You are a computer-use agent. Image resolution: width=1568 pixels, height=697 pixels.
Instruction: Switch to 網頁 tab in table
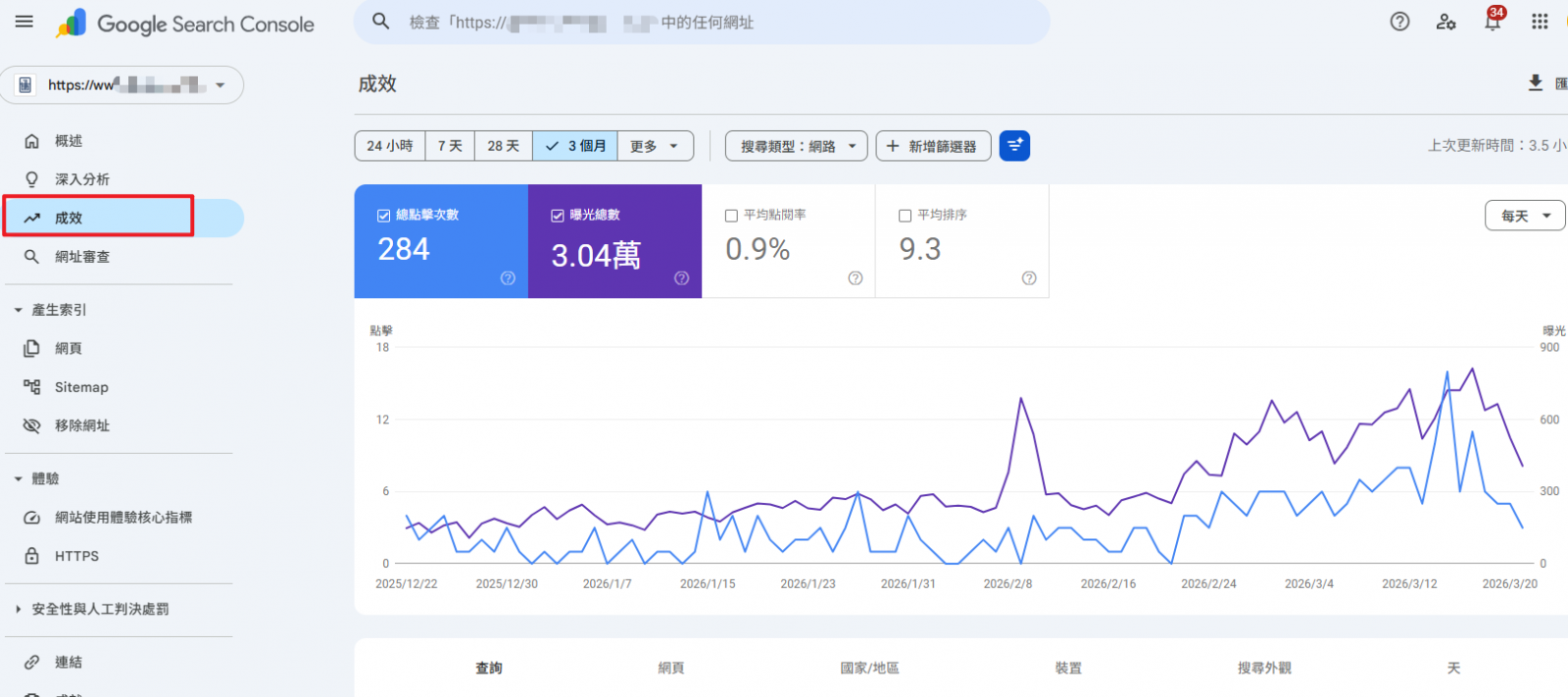[671, 668]
